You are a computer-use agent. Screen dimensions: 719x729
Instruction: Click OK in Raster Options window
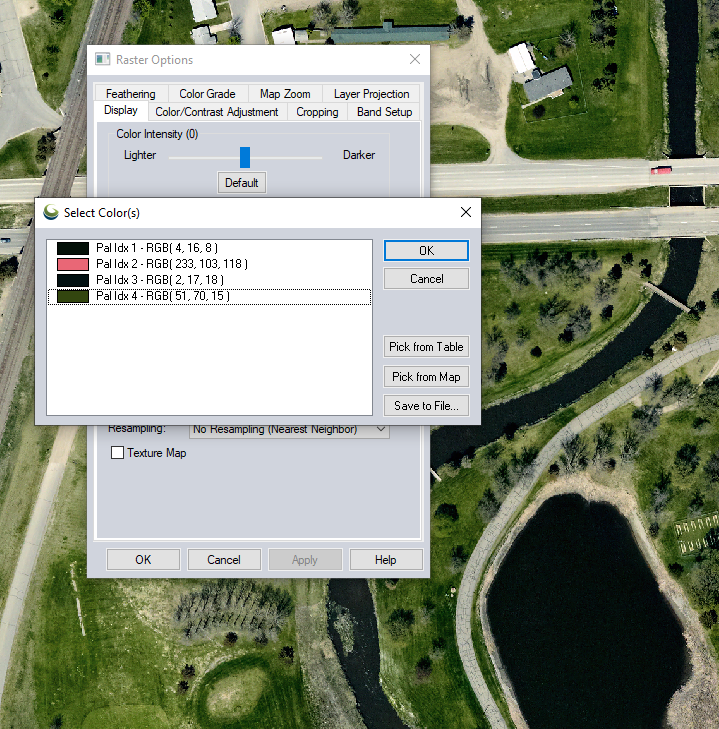coord(143,559)
